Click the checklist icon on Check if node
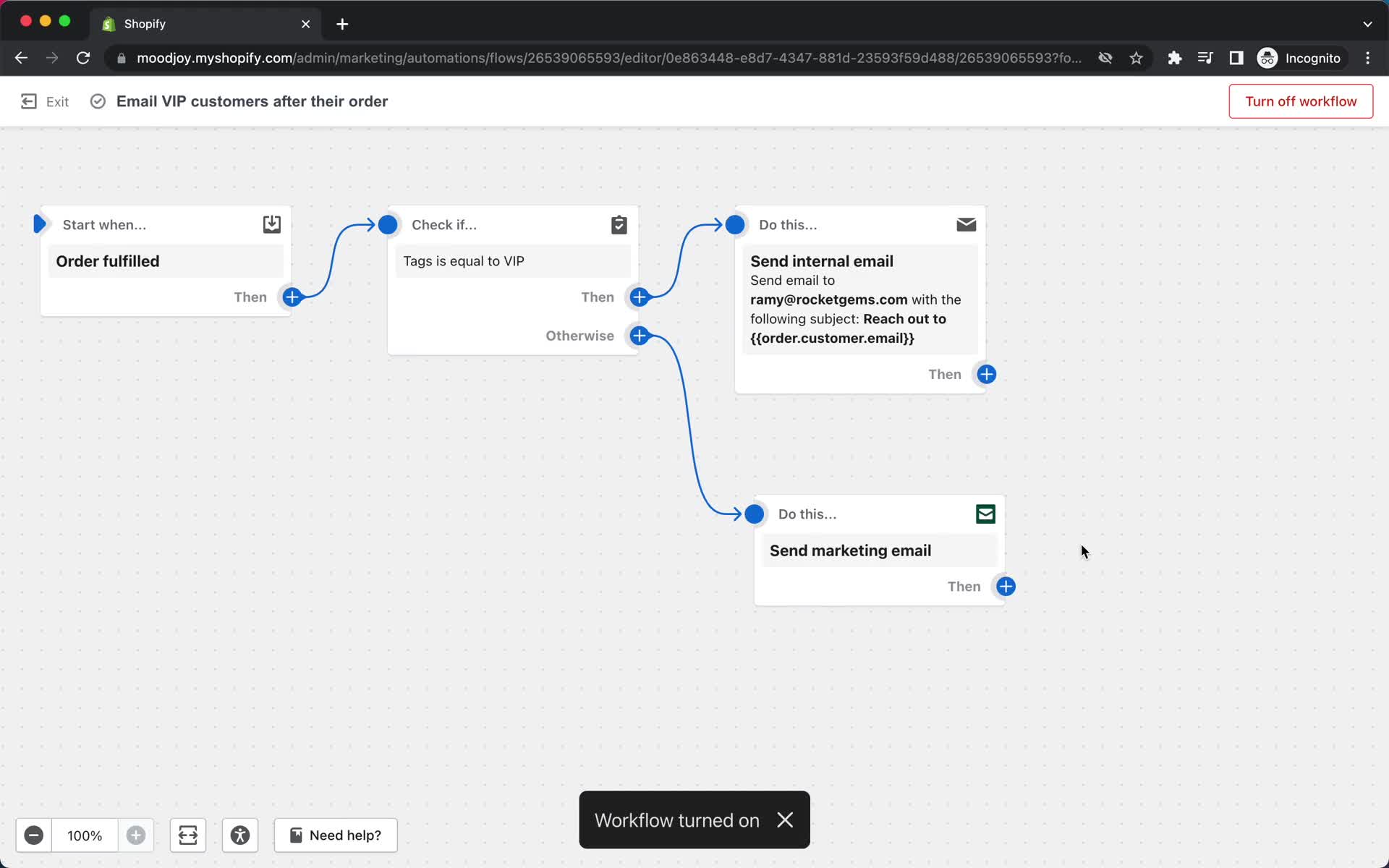1389x868 pixels. pyautogui.click(x=619, y=223)
